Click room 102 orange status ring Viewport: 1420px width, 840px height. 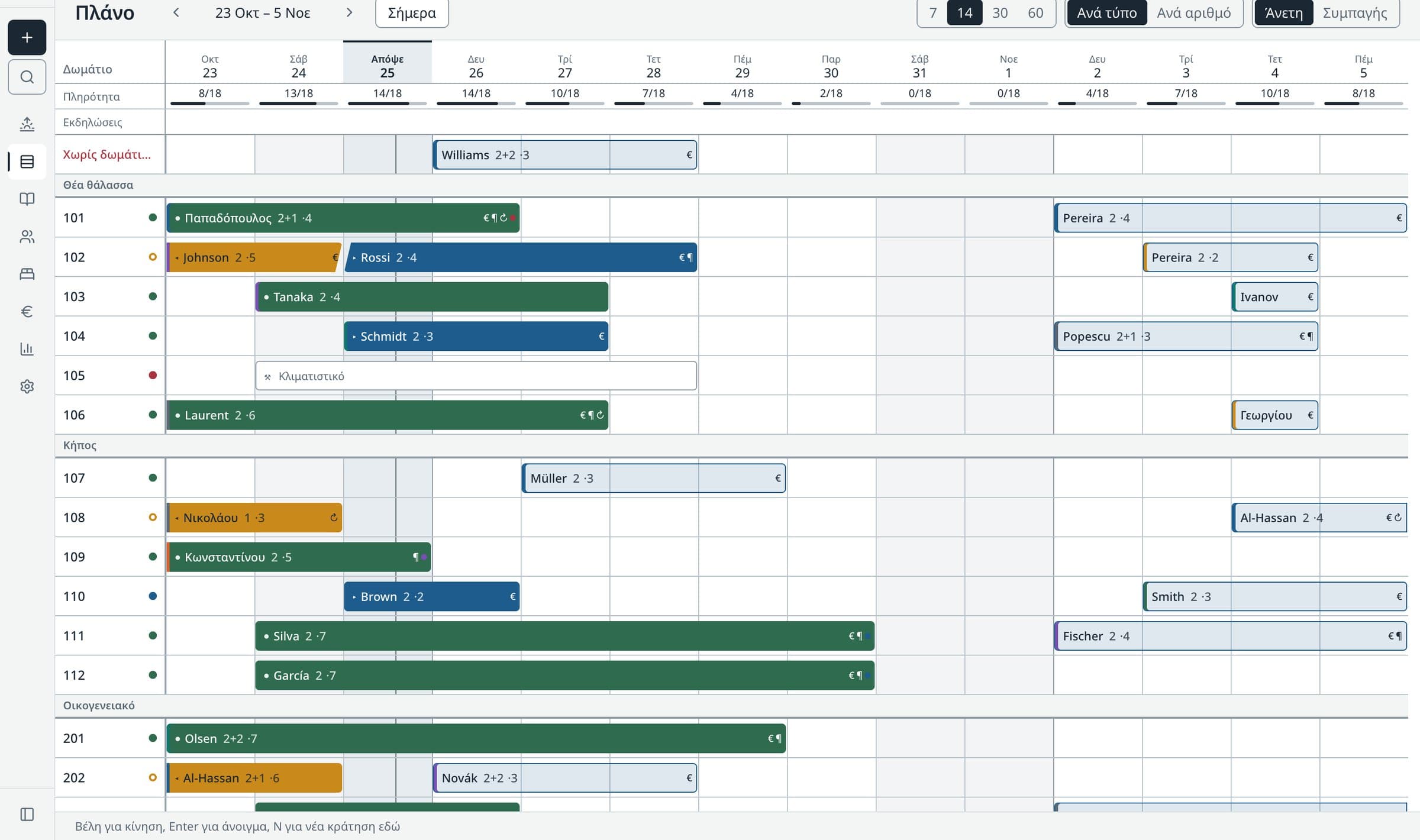pyautogui.click(x=153, y=257)
